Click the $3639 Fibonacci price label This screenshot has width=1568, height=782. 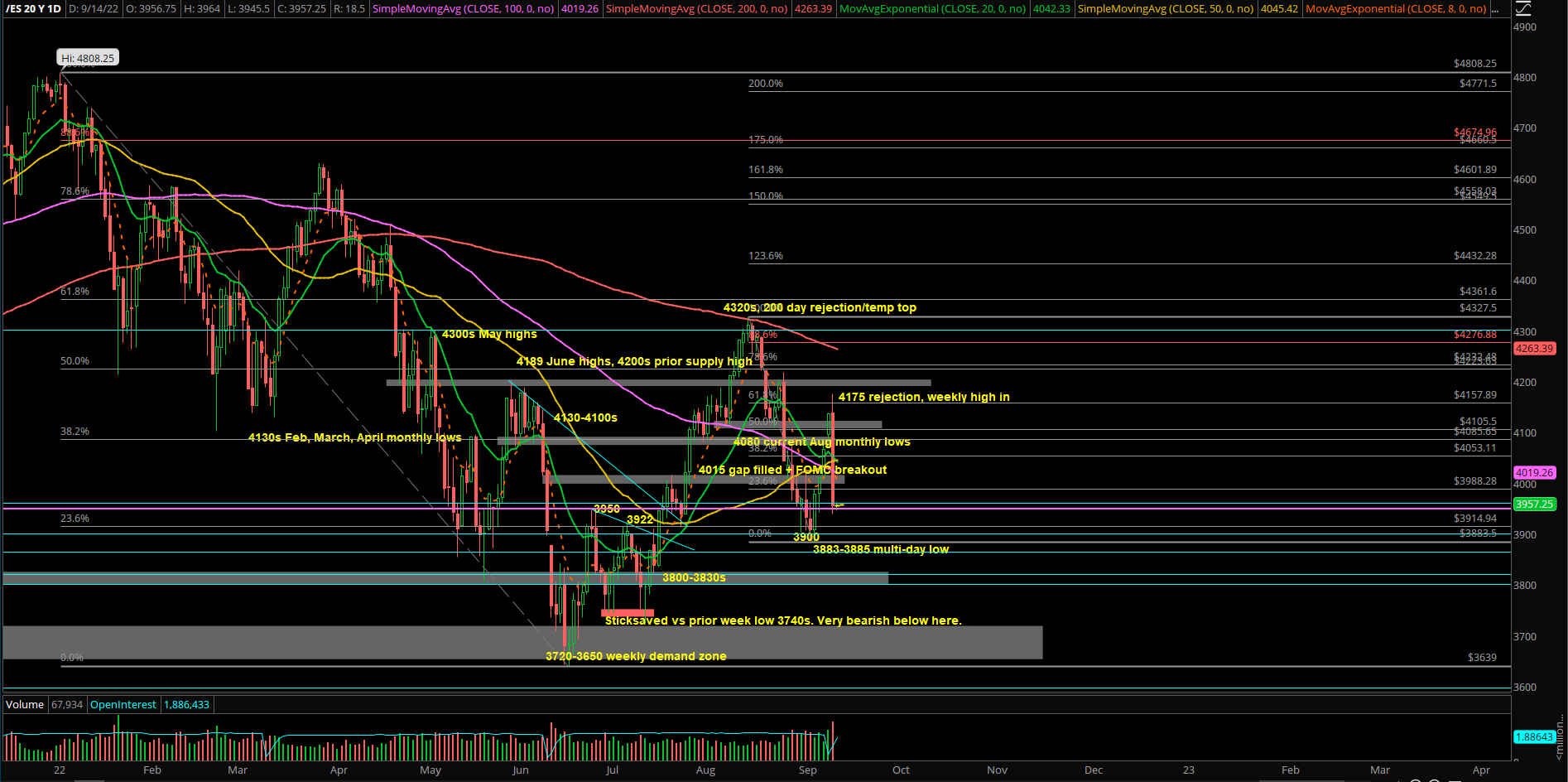pyautogui.click(x=1482, y=658)
